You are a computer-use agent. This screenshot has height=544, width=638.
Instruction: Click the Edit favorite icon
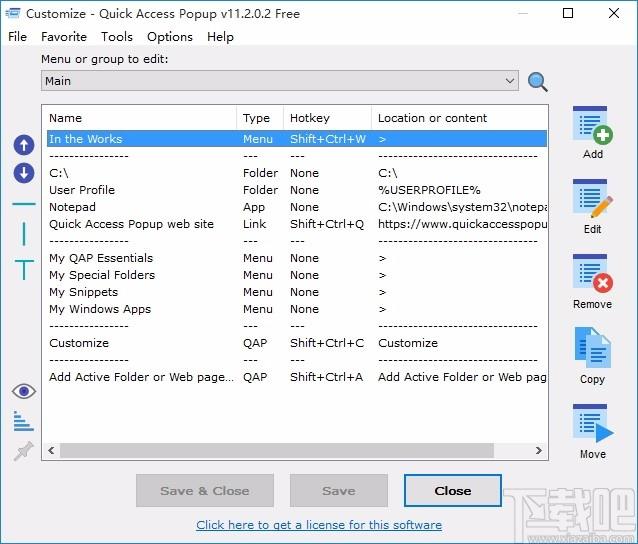point(592,199)
